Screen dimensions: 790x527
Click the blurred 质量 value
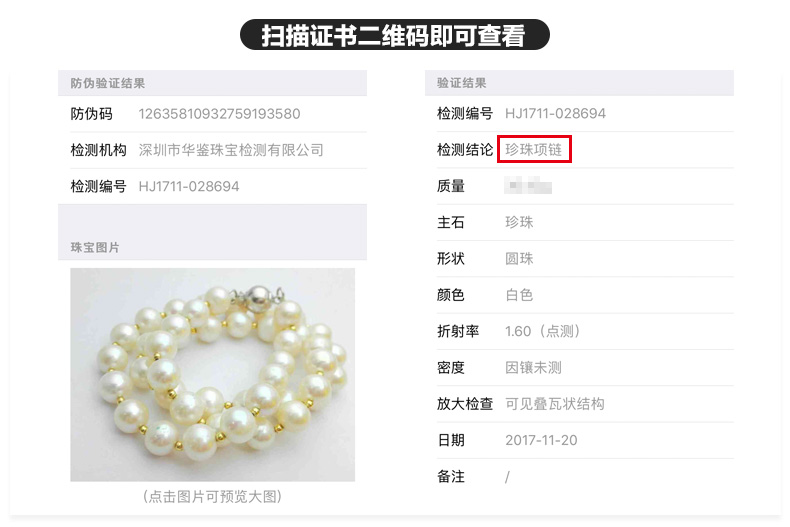528,185
